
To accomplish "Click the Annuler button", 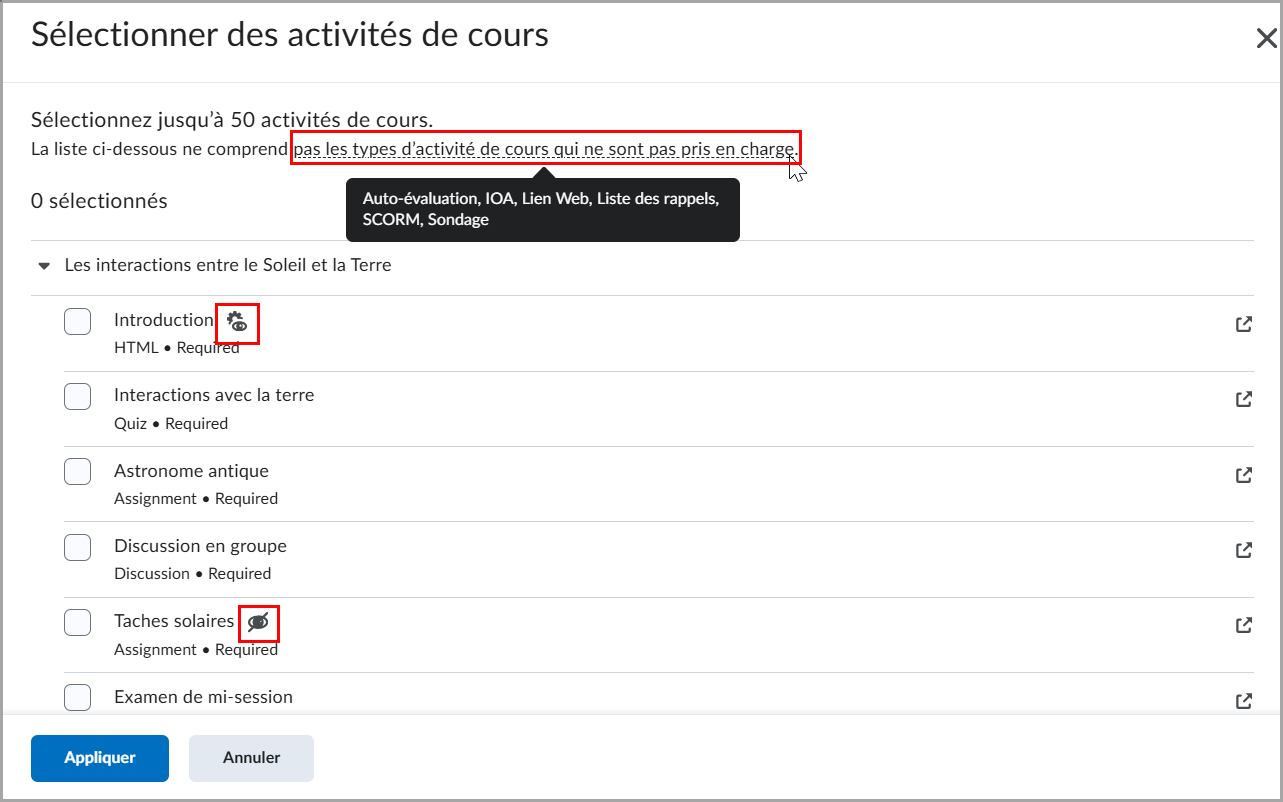I will pos(250,758).
